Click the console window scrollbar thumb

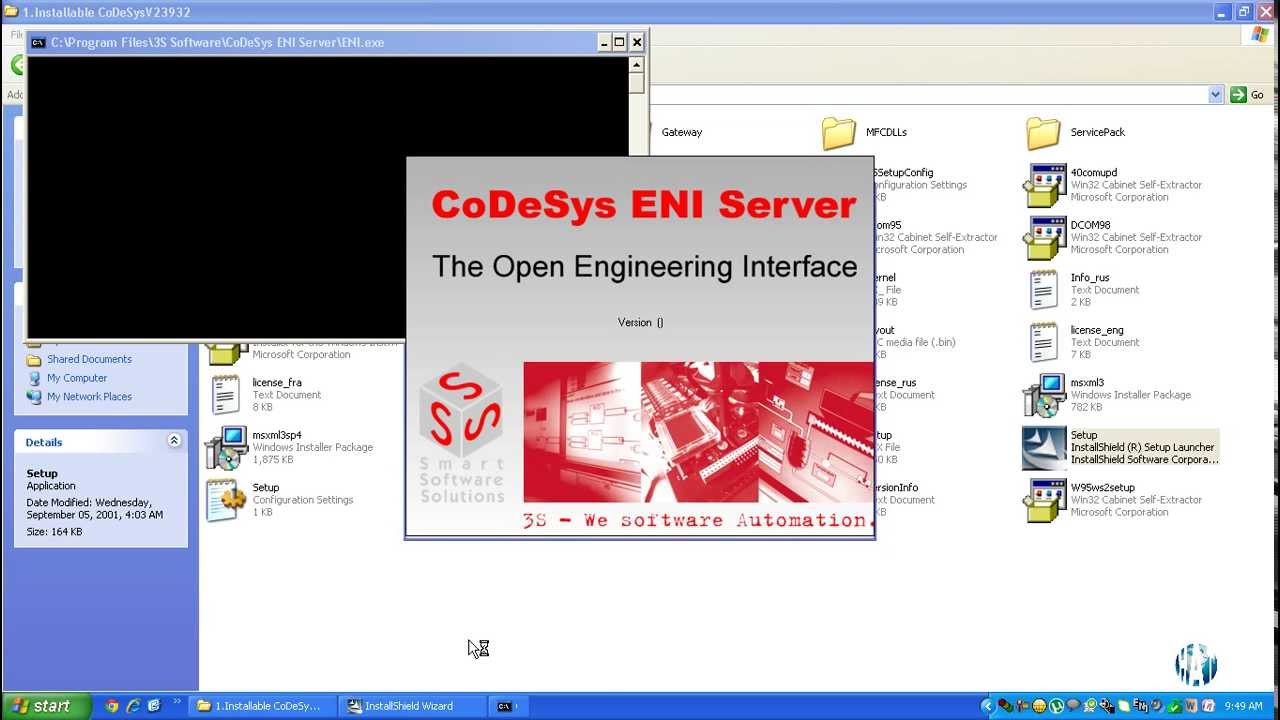point(636,83)
